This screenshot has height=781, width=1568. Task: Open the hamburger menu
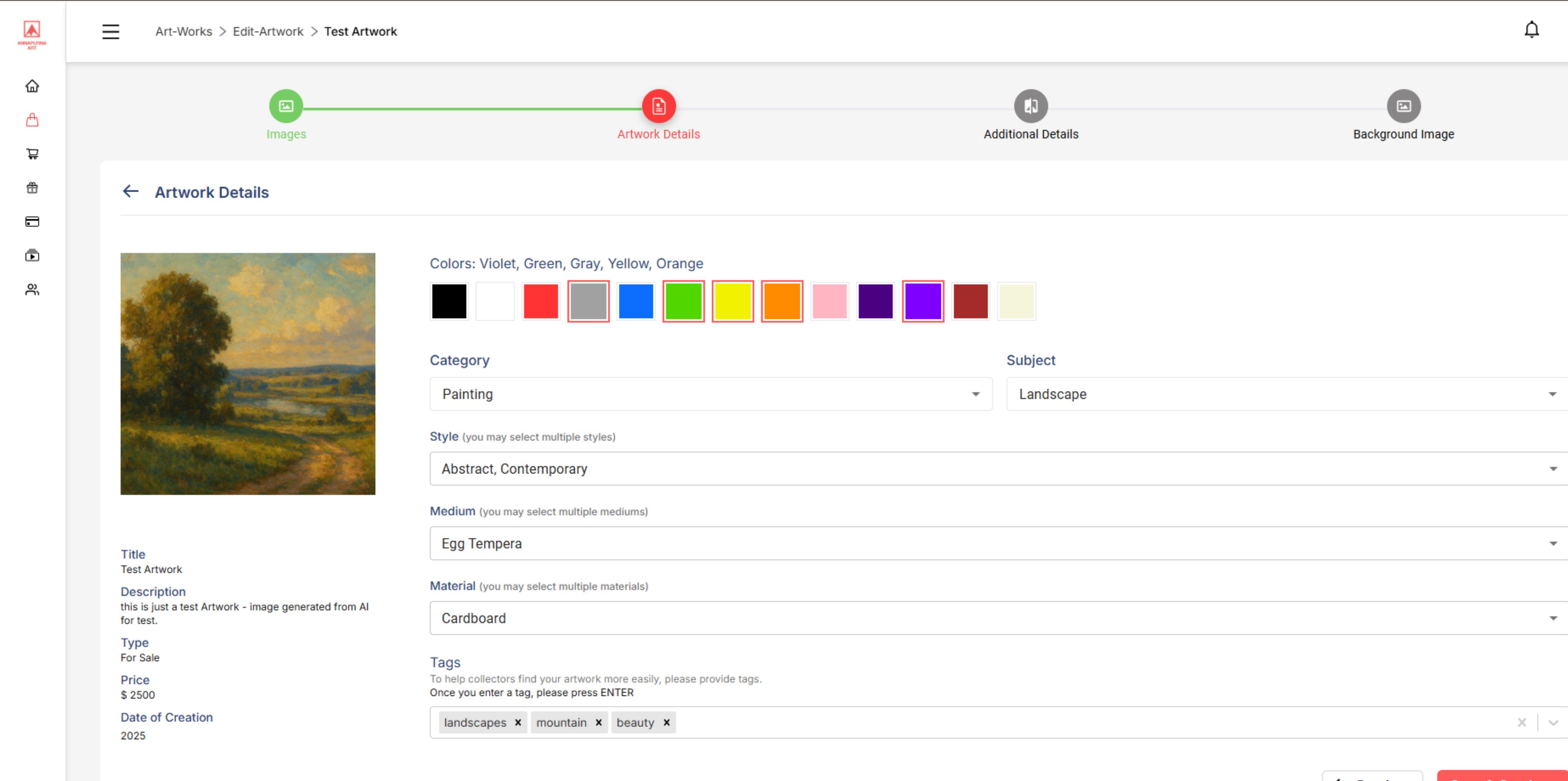point(111,31)
